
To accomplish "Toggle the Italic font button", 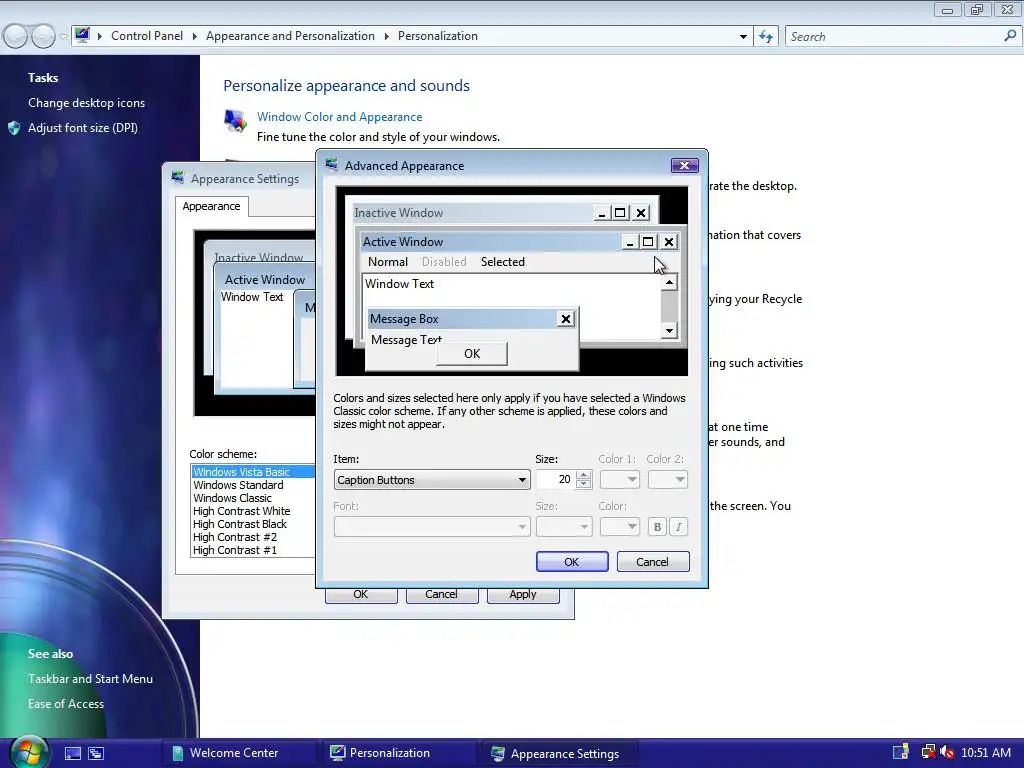I will point(679,526).
